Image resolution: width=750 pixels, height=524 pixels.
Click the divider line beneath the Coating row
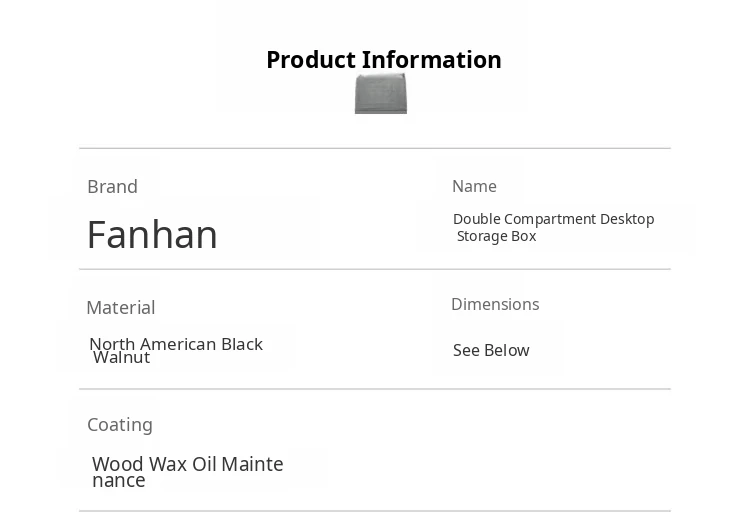pyautogui.click(x=375, y=511)
